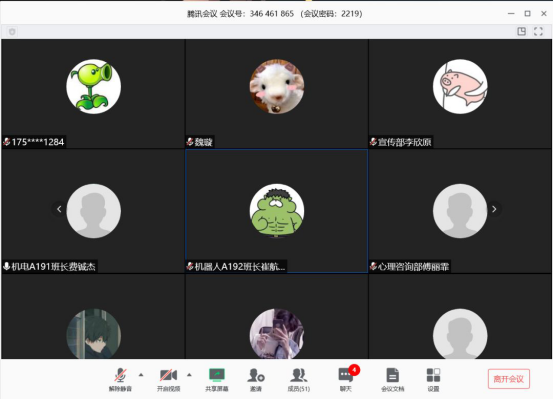This screenshot has width=553, height=399.
Task: Open the 邀请 invite icon
Action: coord(256,379)
